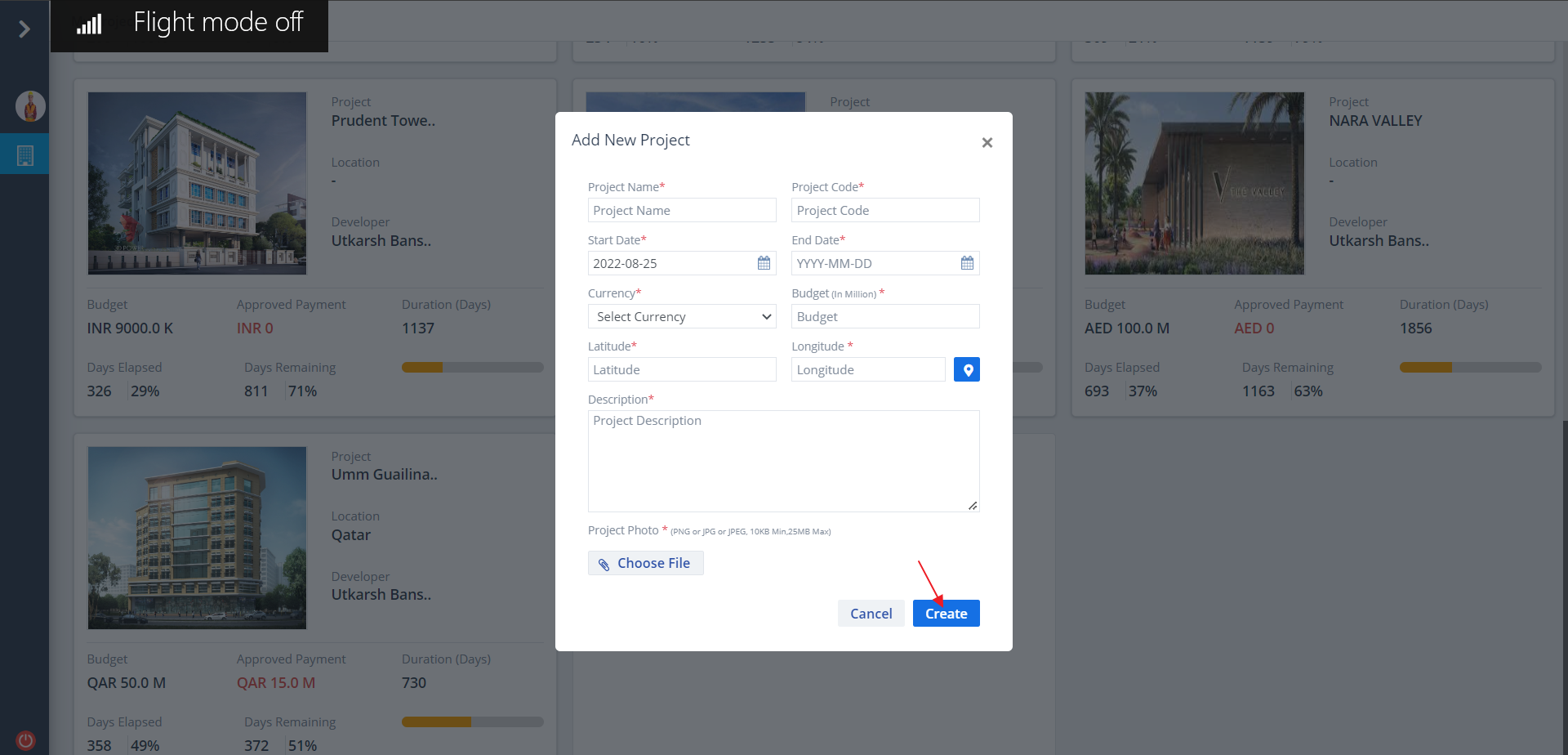Image resolution: width=1568 pixels, height=755 pixels.
Task: Expand the left sidebar with chevron arrow
Action: (x=24, y=29)
